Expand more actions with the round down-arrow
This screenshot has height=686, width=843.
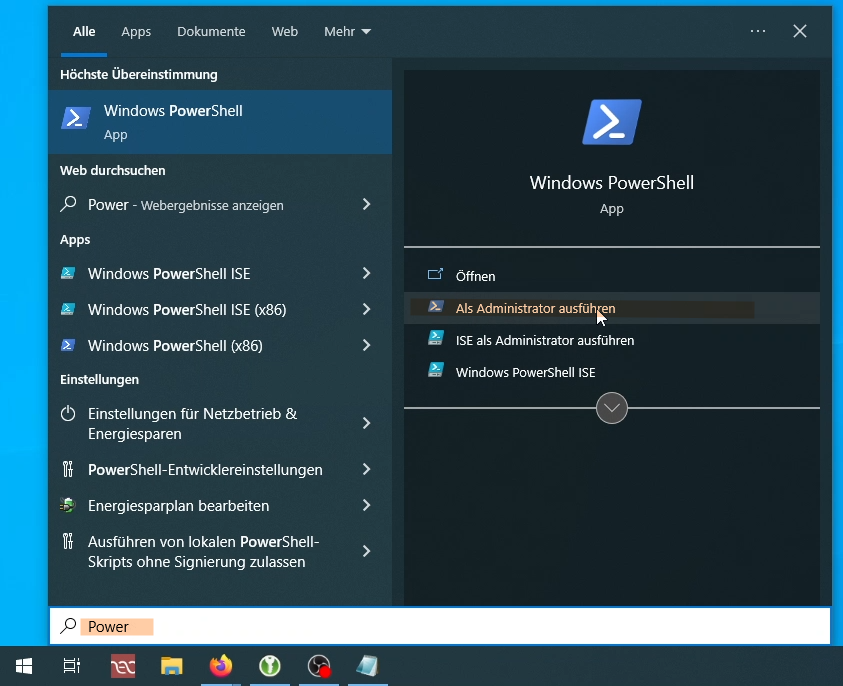point(612,408)
